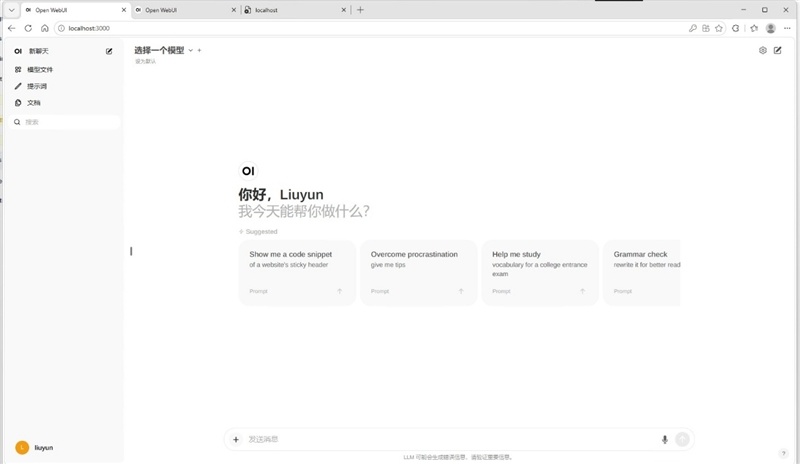The width and height of the screenshot is (800, 464).
Task: Open the browser three-dots settings menu
Action: pos(787,28)
